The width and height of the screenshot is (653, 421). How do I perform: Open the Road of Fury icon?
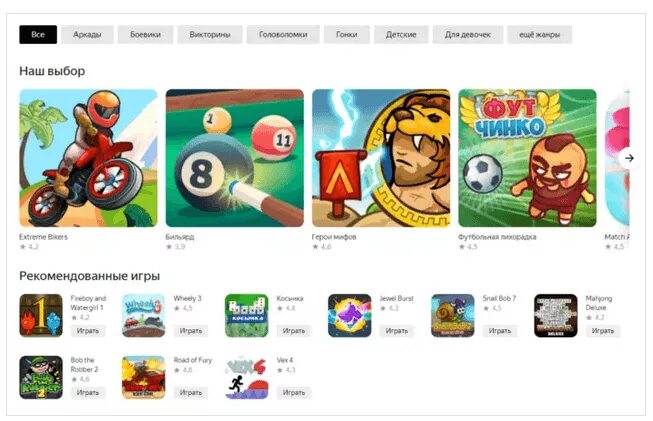point(144,377)
